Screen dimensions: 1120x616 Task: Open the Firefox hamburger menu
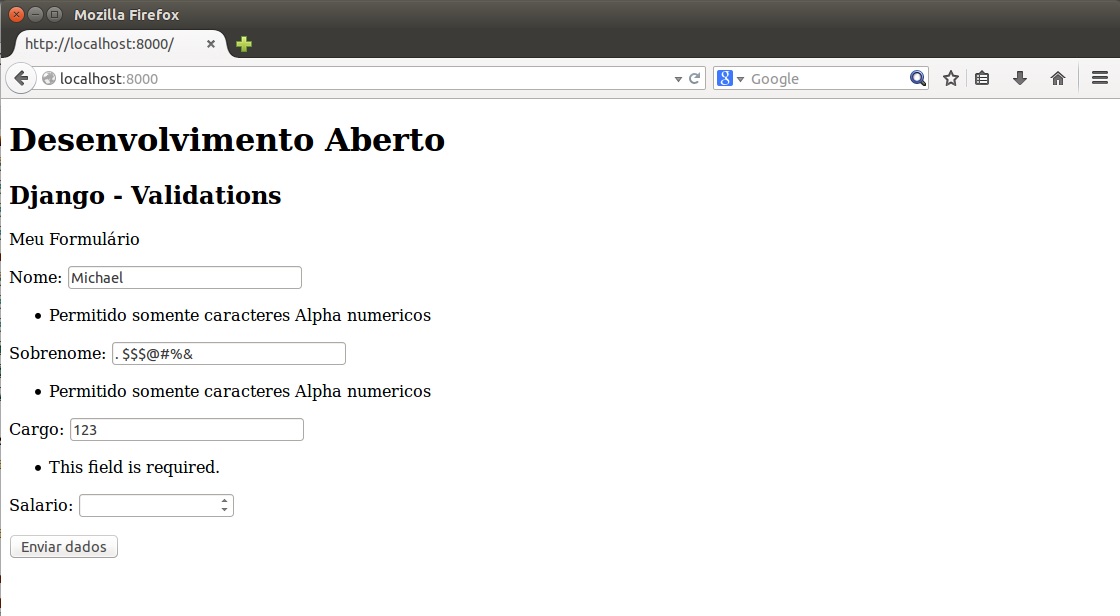tap(1099, 78)
